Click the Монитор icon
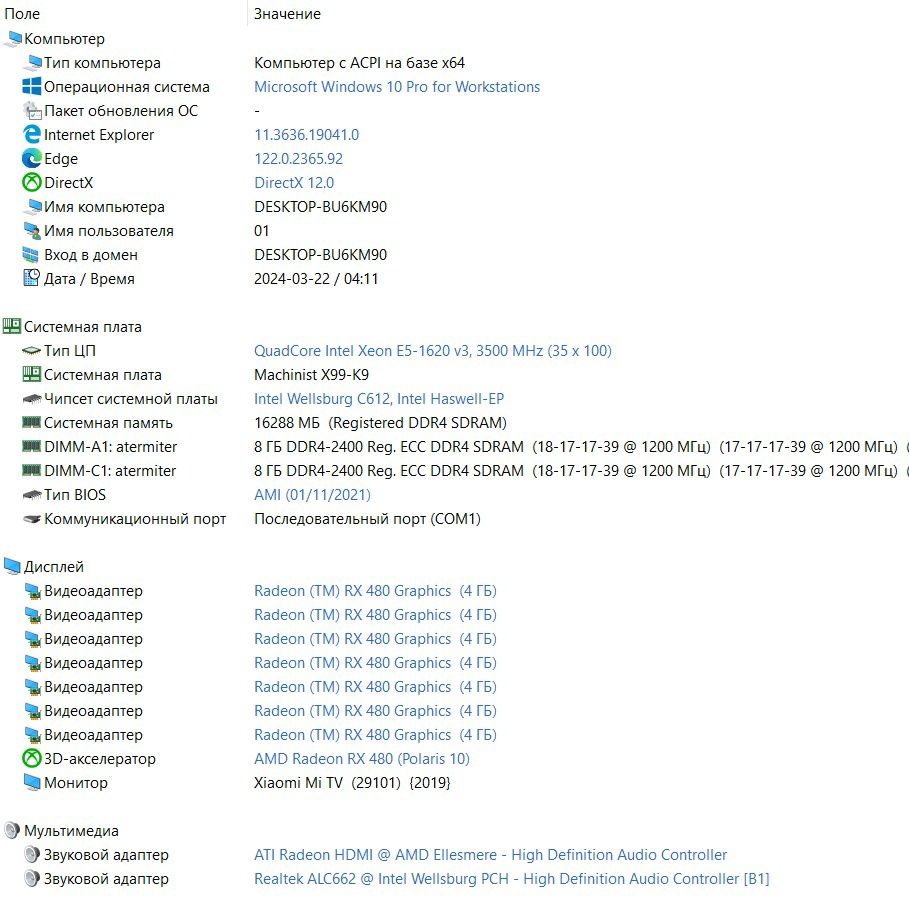The image size is (909, 904). click(x=32, y=782)
